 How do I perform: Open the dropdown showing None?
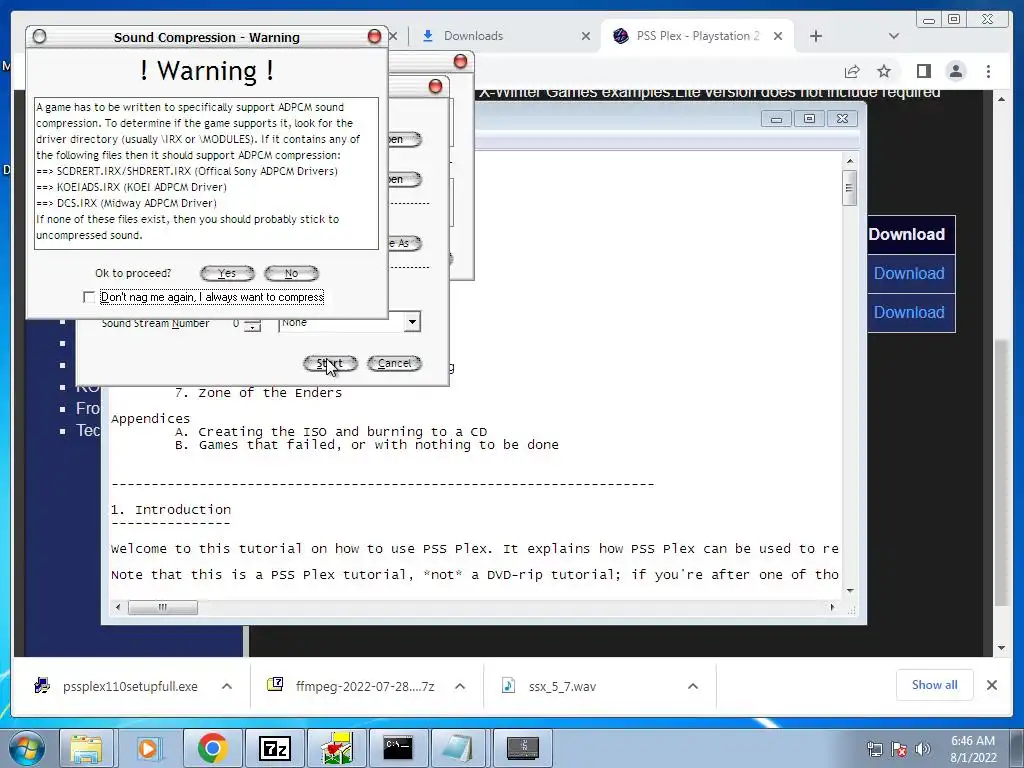(412, 321)
